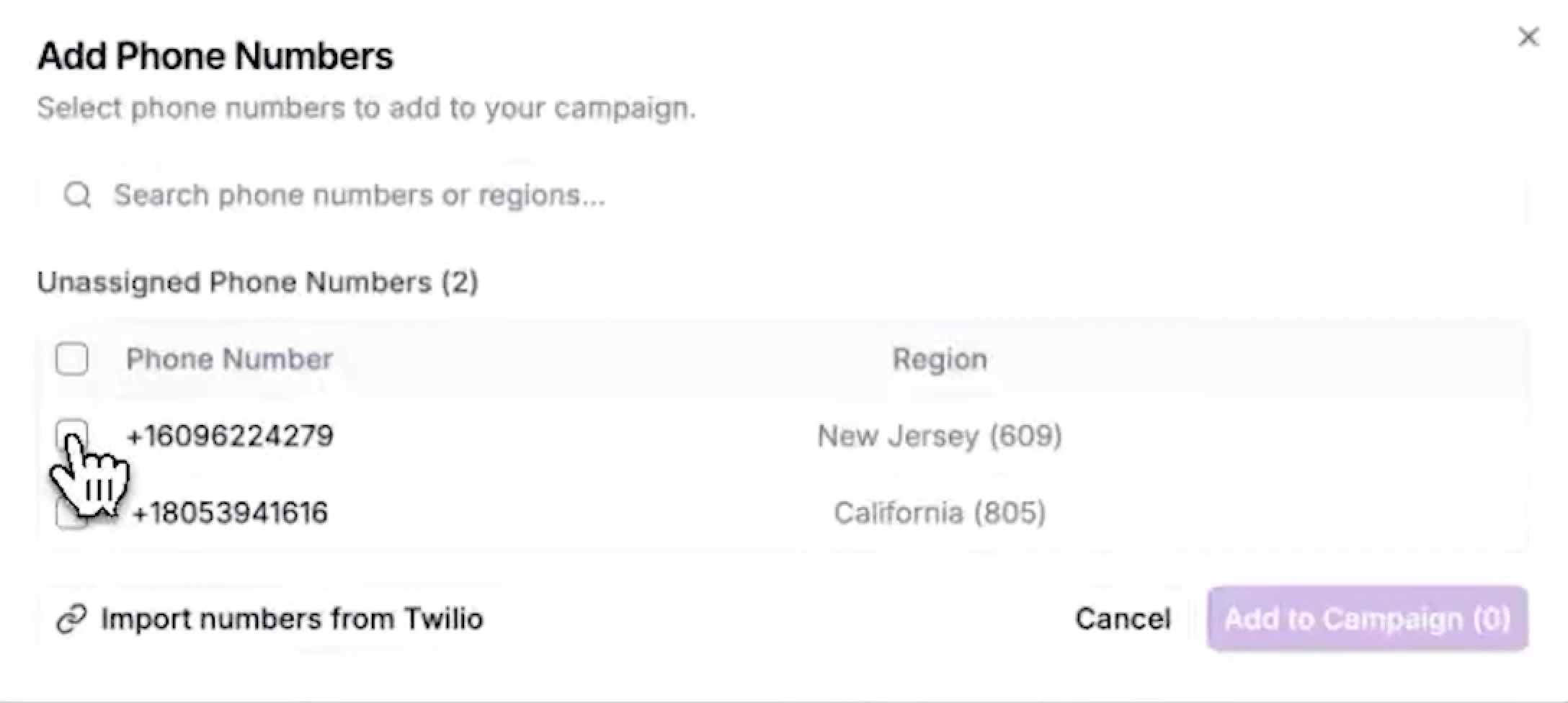This screenshot has width=1568, height=703.
Task: Click California (805) region label
Action: [939, 513]
